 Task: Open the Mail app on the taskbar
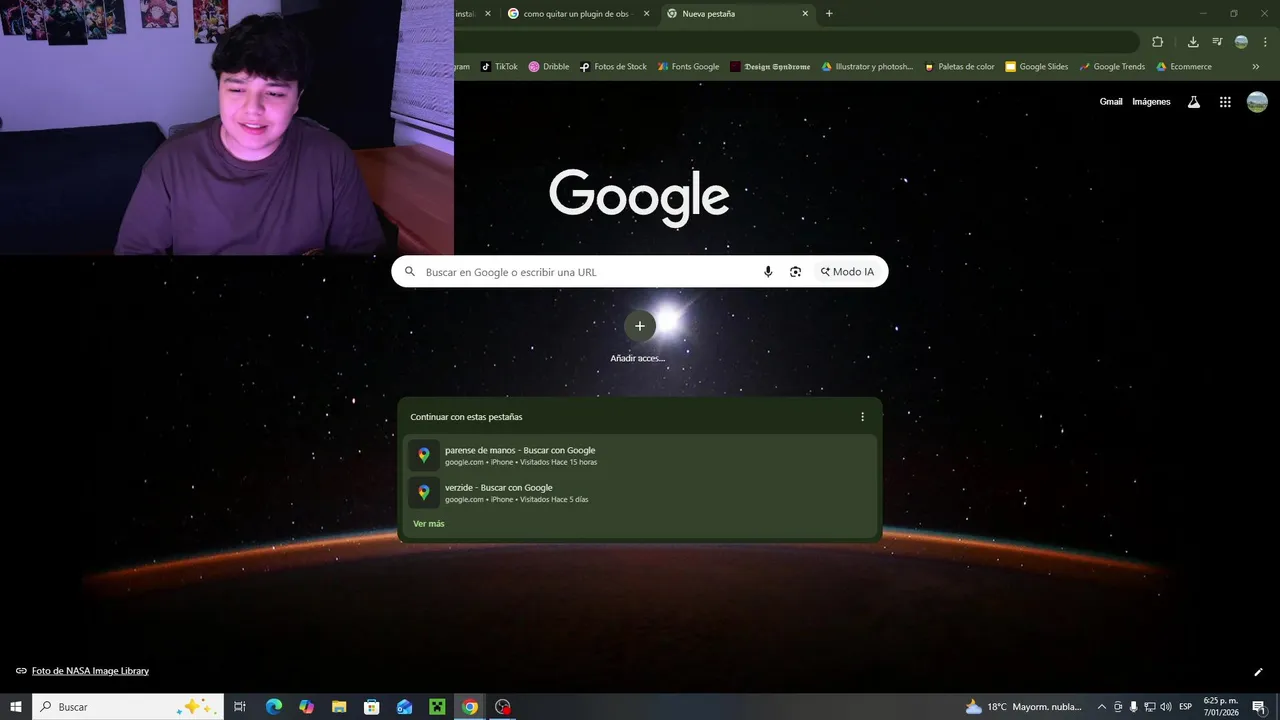point(404,707)
